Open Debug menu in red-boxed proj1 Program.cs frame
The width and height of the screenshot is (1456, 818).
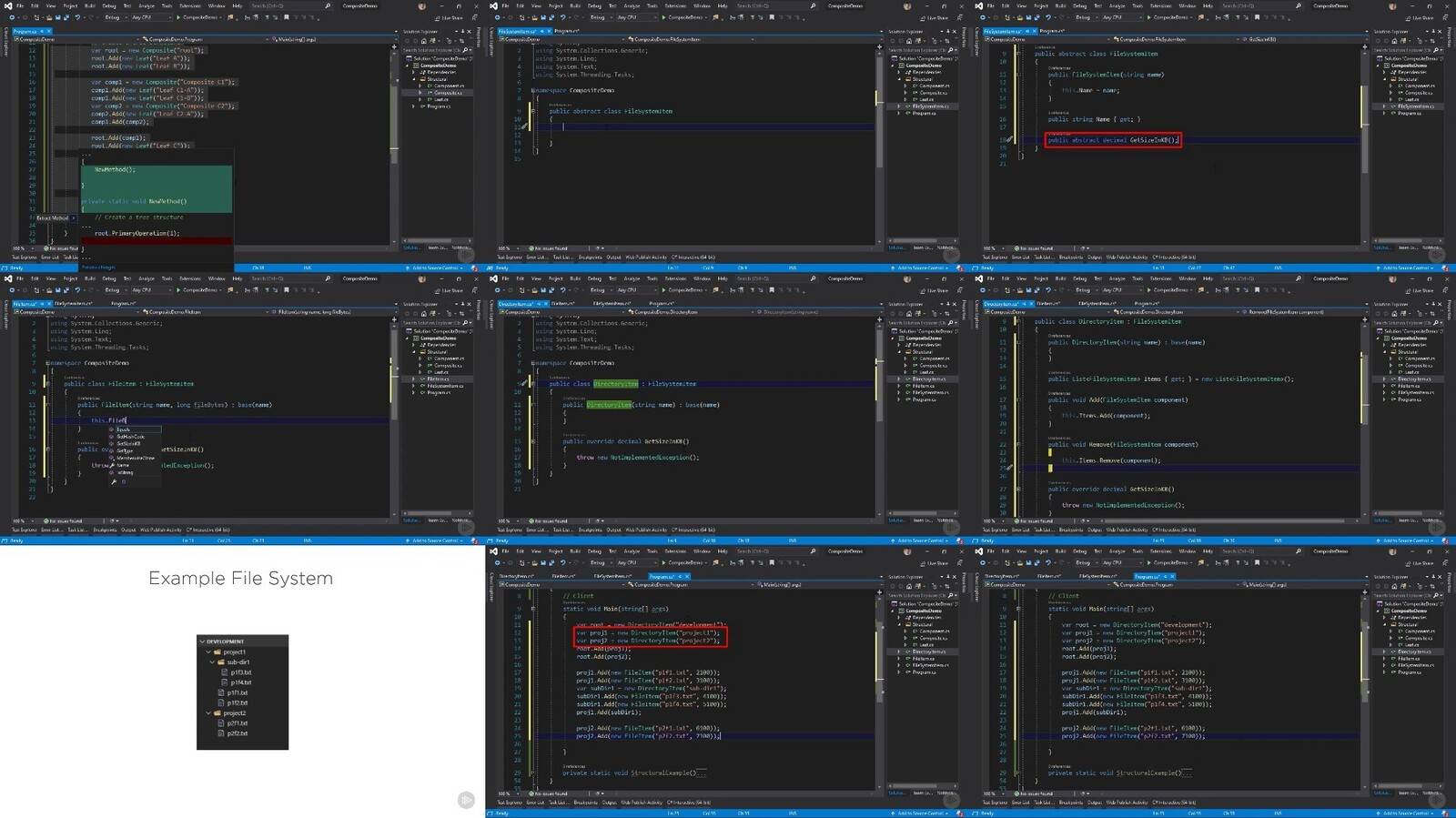pos(594,551)
